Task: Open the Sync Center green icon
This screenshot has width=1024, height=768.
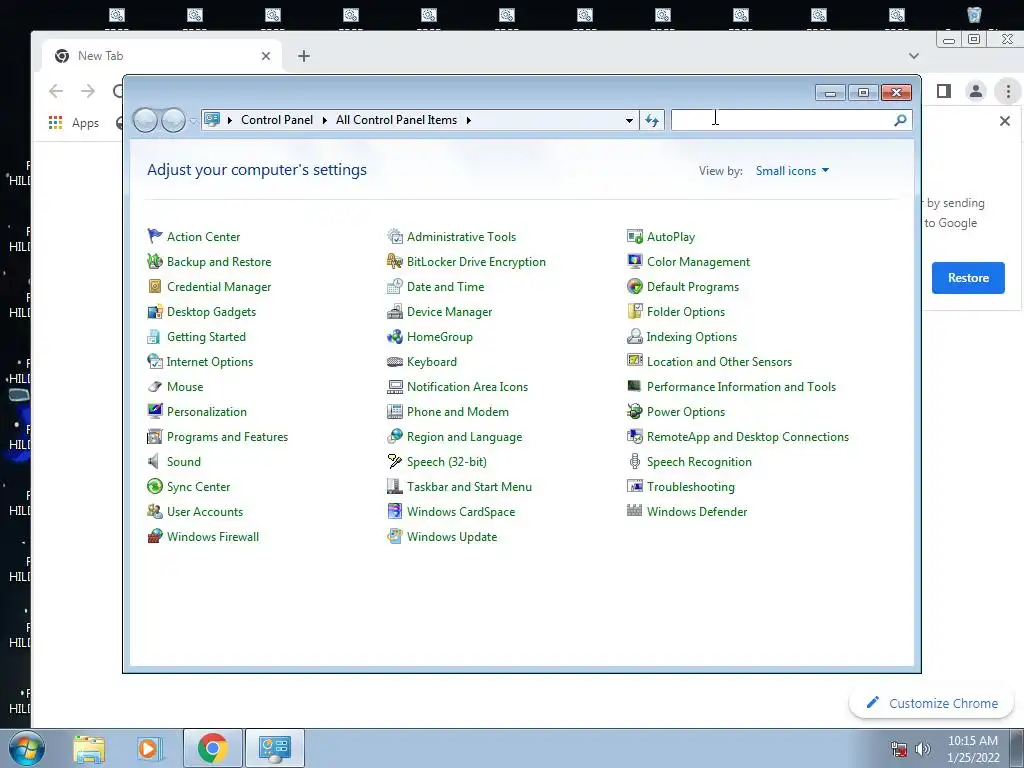Action: (x=155, y=487)
